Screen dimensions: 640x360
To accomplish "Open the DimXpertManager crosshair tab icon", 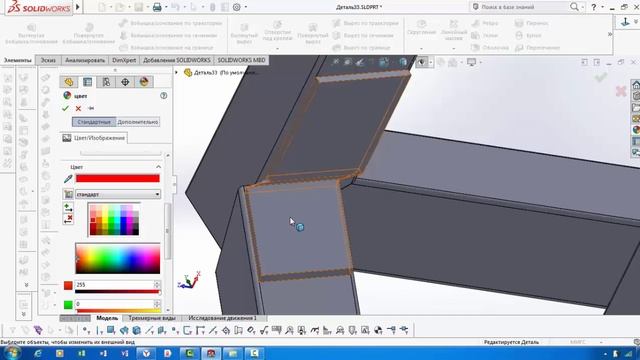I will [125, 82].
